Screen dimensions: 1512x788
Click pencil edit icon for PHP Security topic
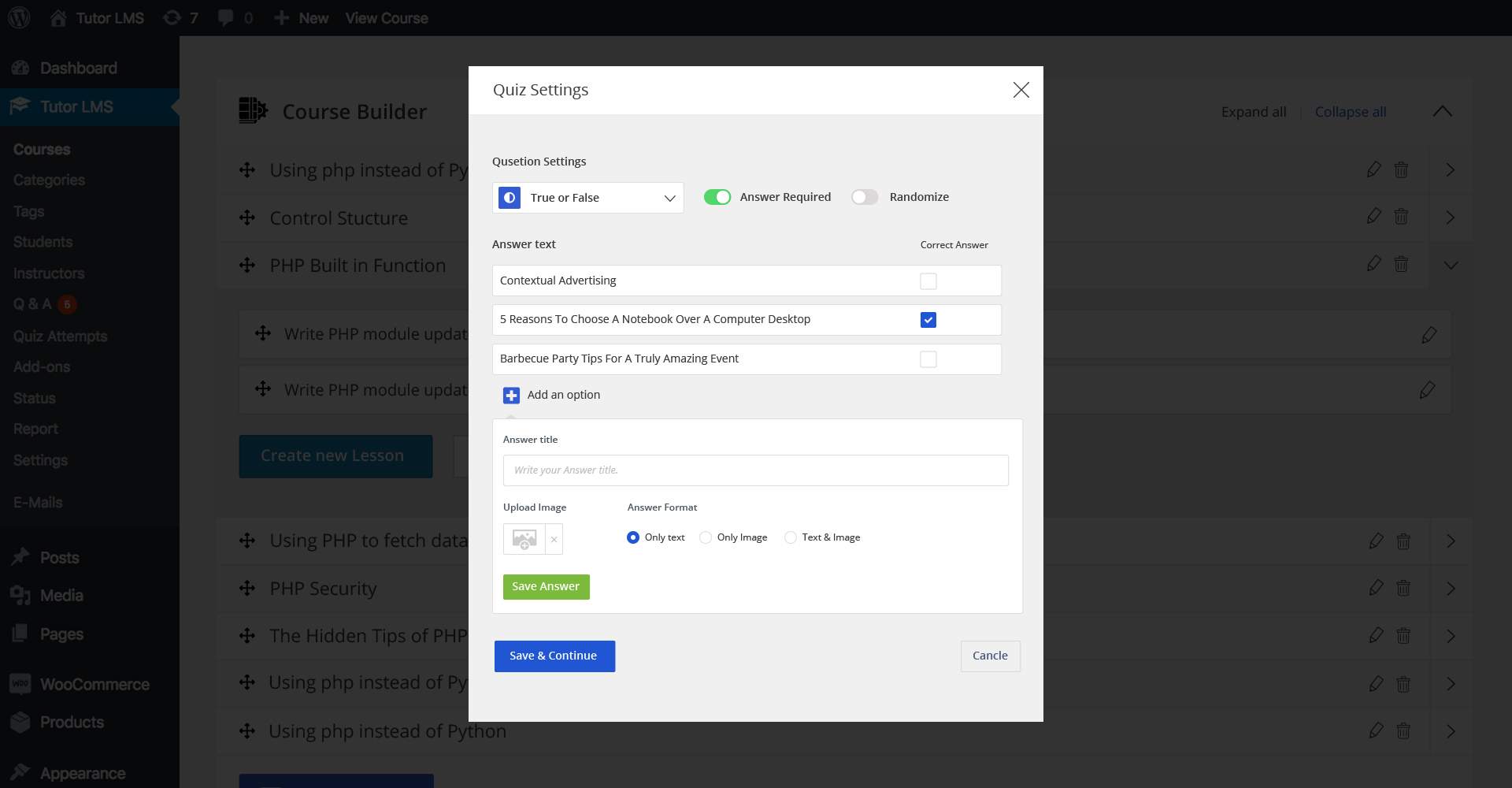point(1376,588)
